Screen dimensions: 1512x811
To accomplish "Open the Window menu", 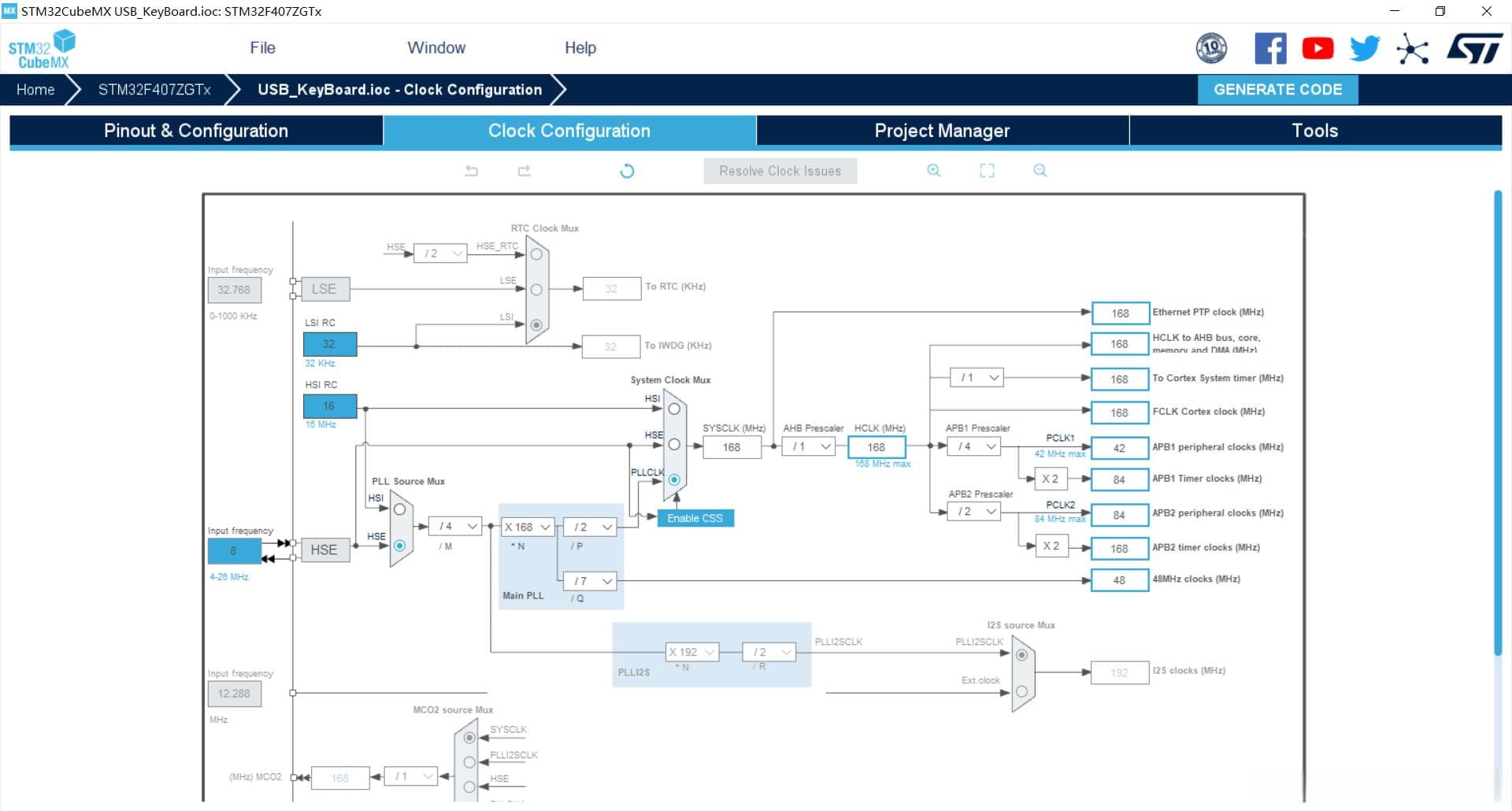I will 436,48.
